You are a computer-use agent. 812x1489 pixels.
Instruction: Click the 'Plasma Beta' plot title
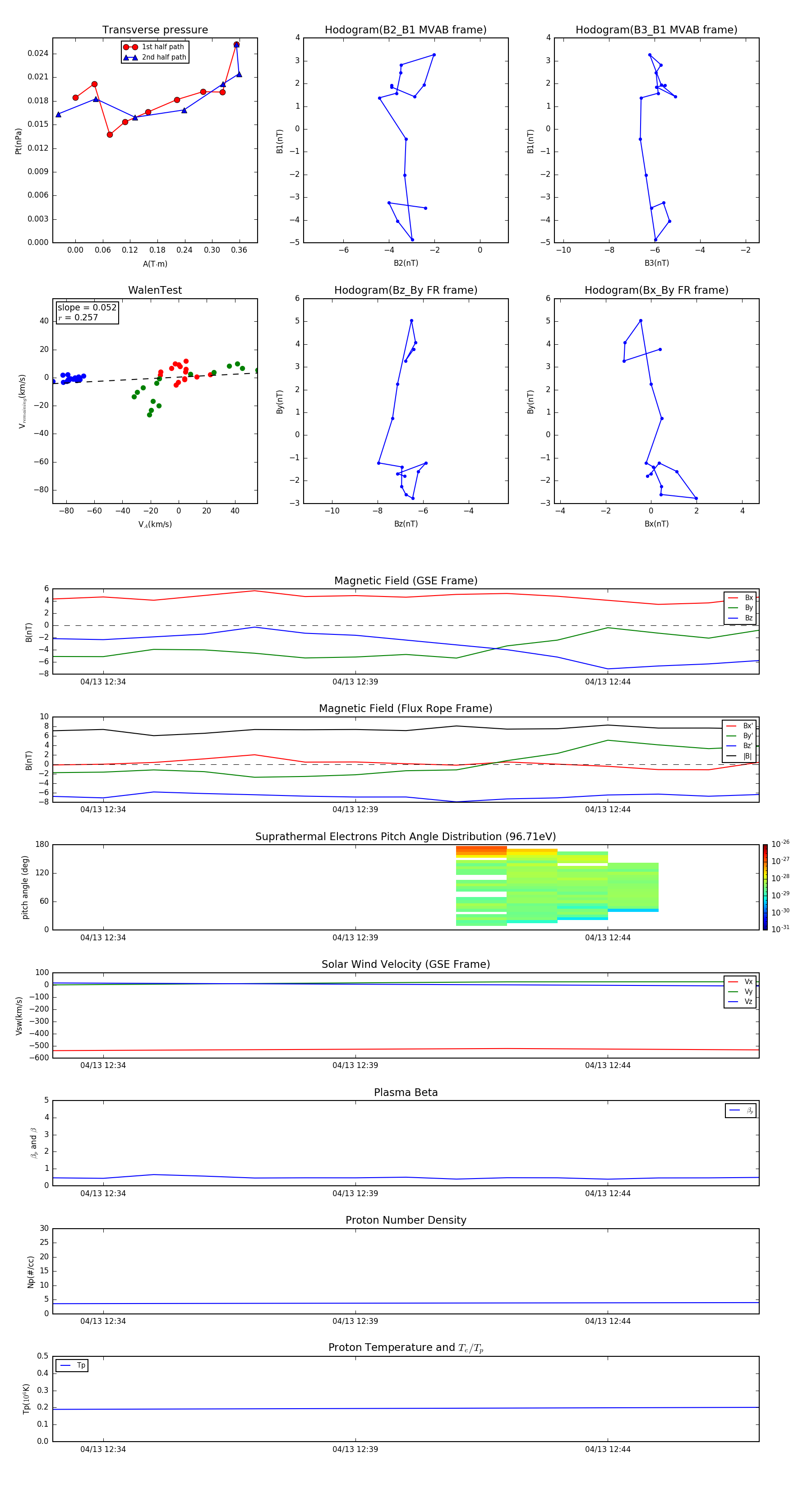pos(406,1092)
